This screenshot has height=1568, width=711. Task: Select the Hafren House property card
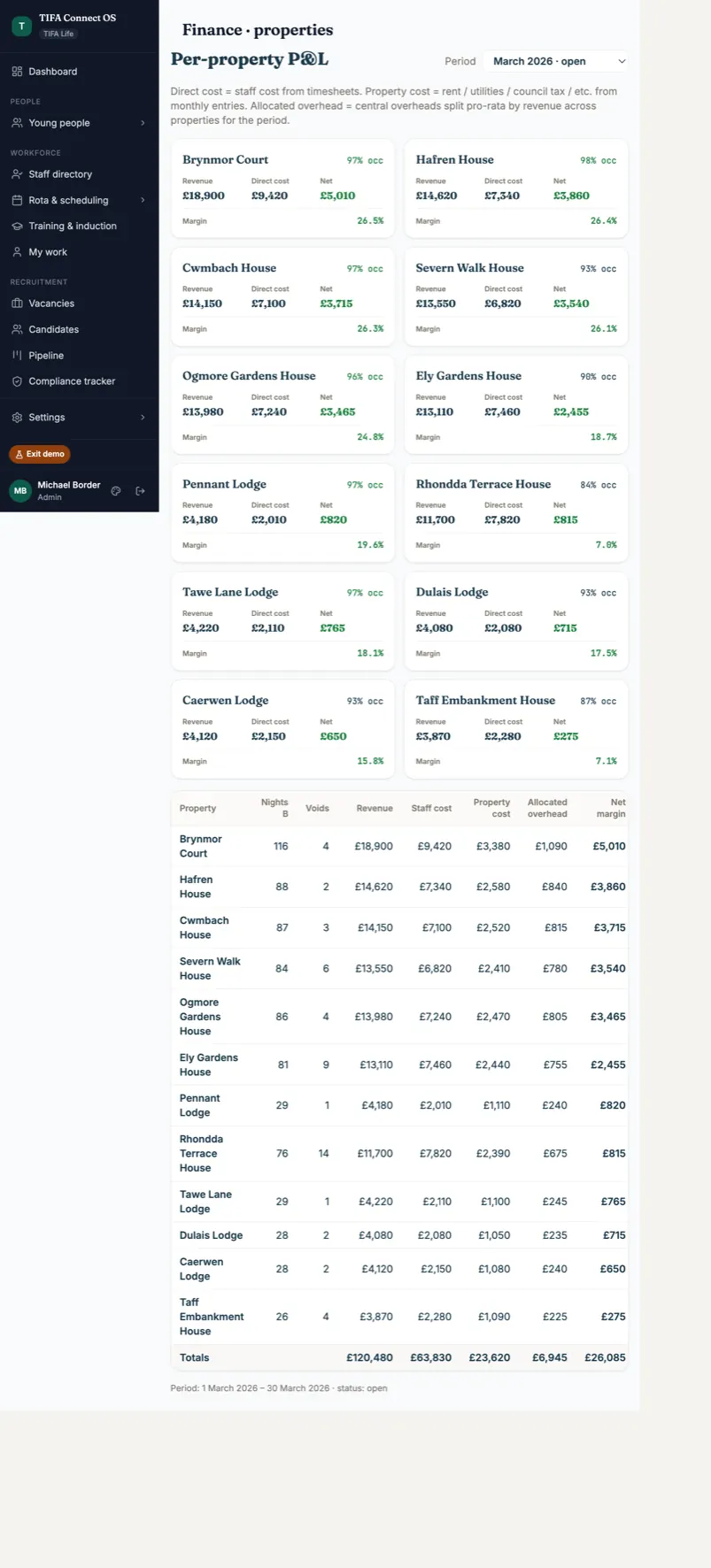516,188
